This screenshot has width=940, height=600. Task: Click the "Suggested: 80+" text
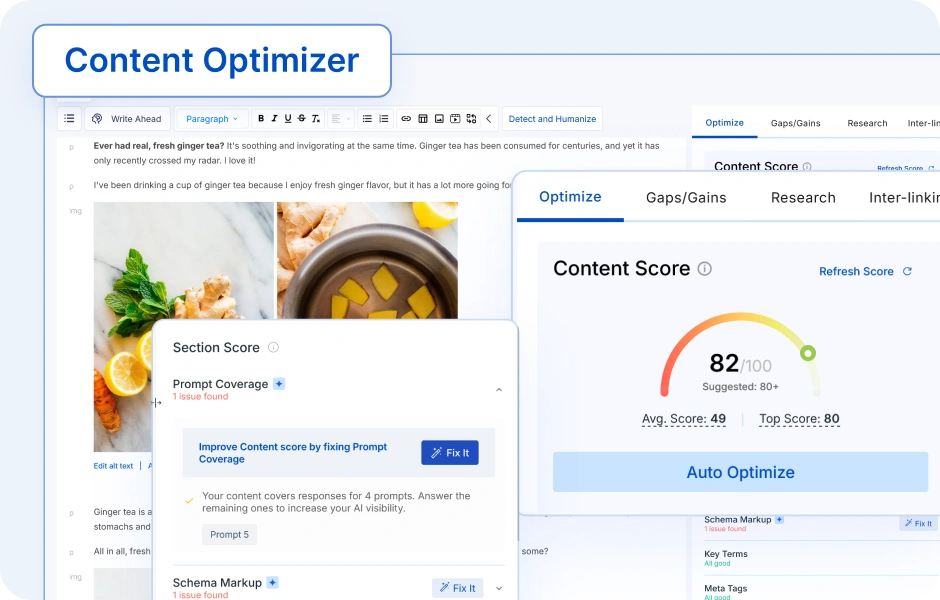740,387
